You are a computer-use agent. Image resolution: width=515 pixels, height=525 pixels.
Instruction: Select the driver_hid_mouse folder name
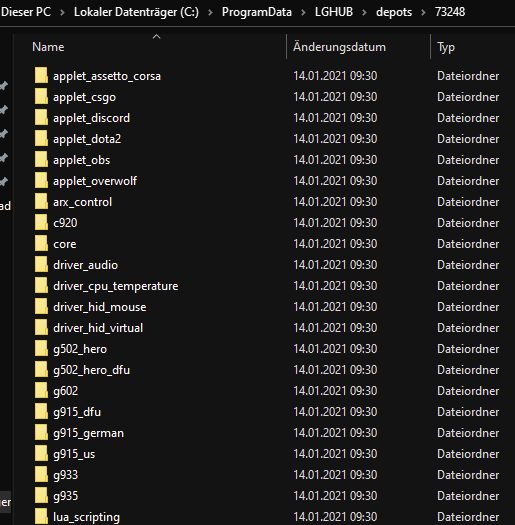coord(100,307)
